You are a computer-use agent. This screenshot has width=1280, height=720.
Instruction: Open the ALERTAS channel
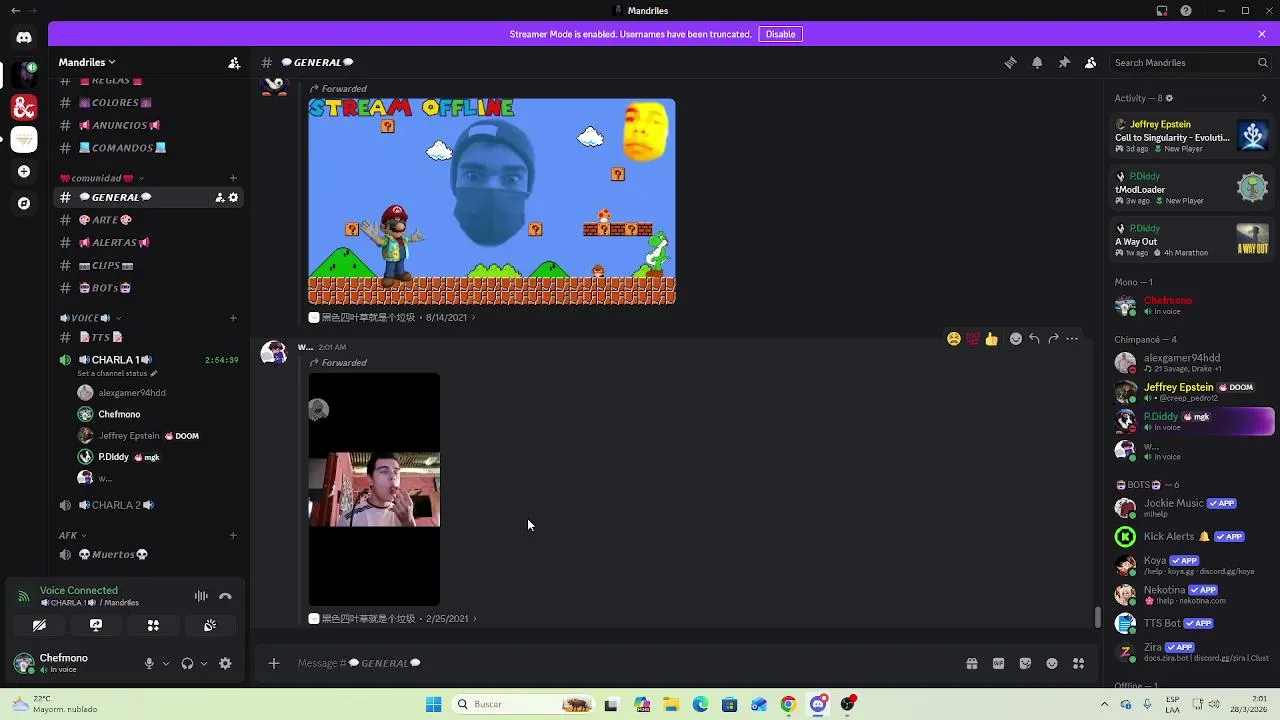[149, 243]
